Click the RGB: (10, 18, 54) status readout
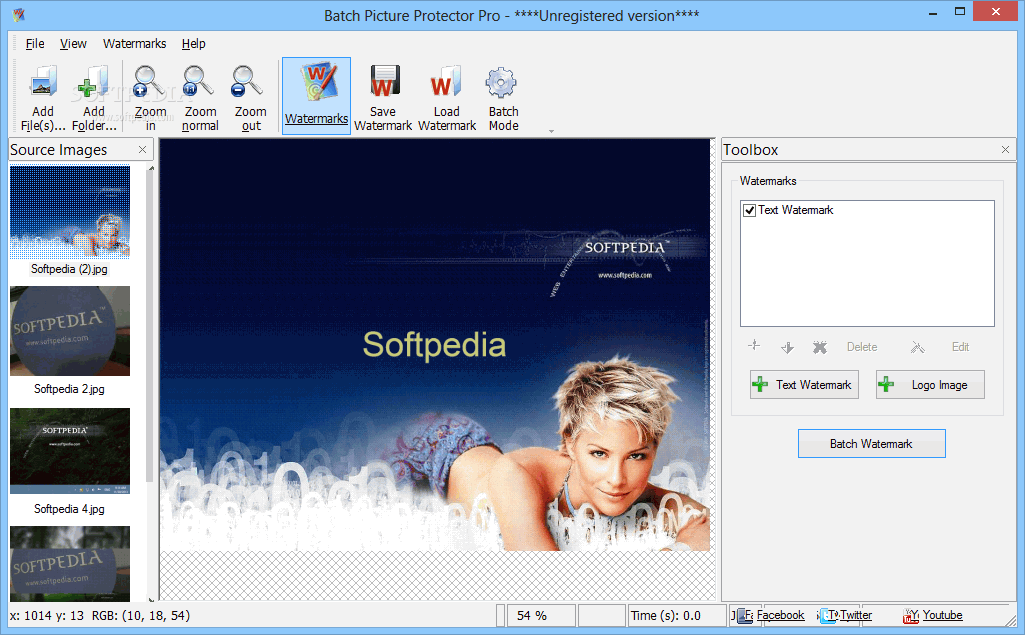Image resolution: width=1025 pixels, height=635 pixels. pyautogui.click(x=141, y=615)
